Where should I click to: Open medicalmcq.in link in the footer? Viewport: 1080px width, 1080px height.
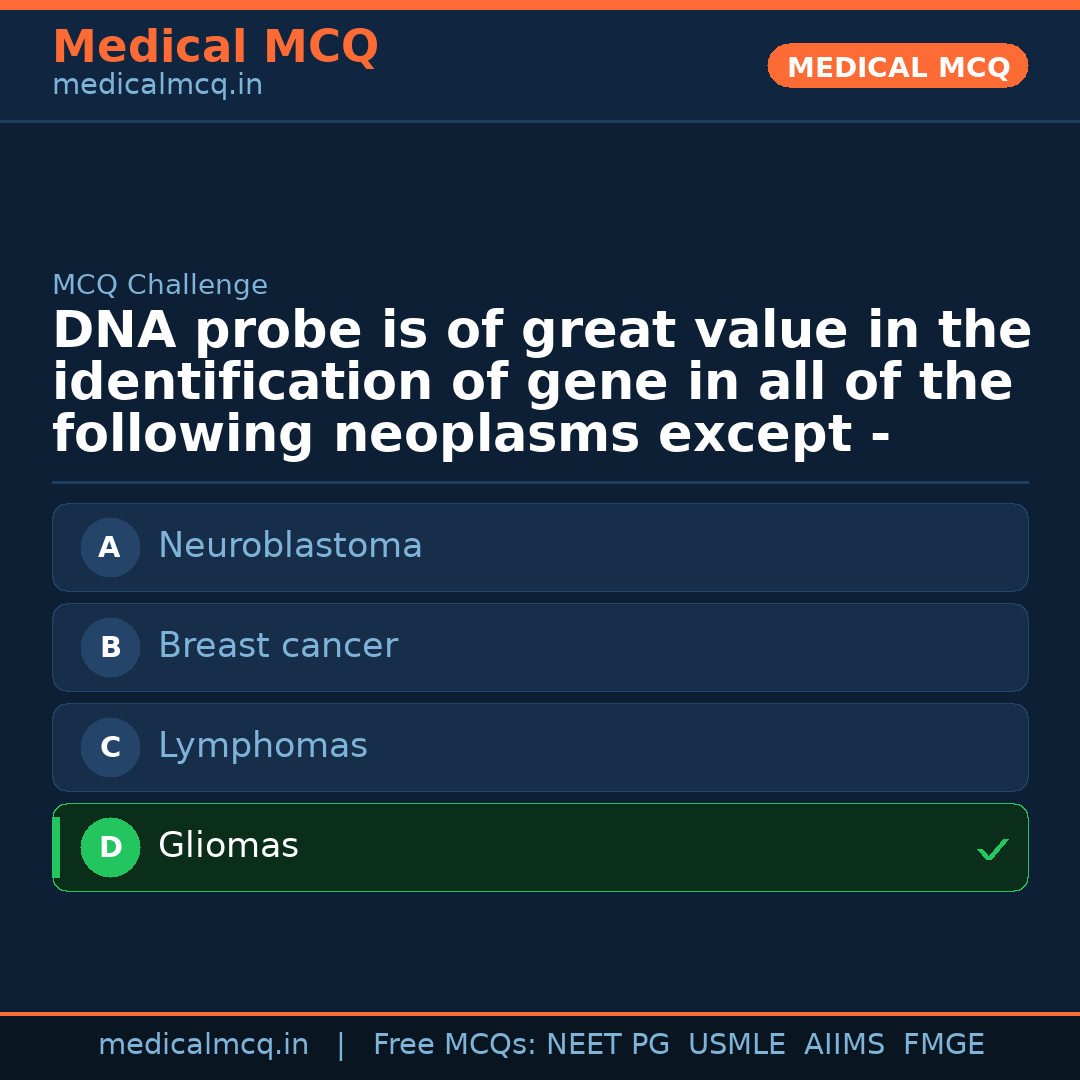point(203,1045)
